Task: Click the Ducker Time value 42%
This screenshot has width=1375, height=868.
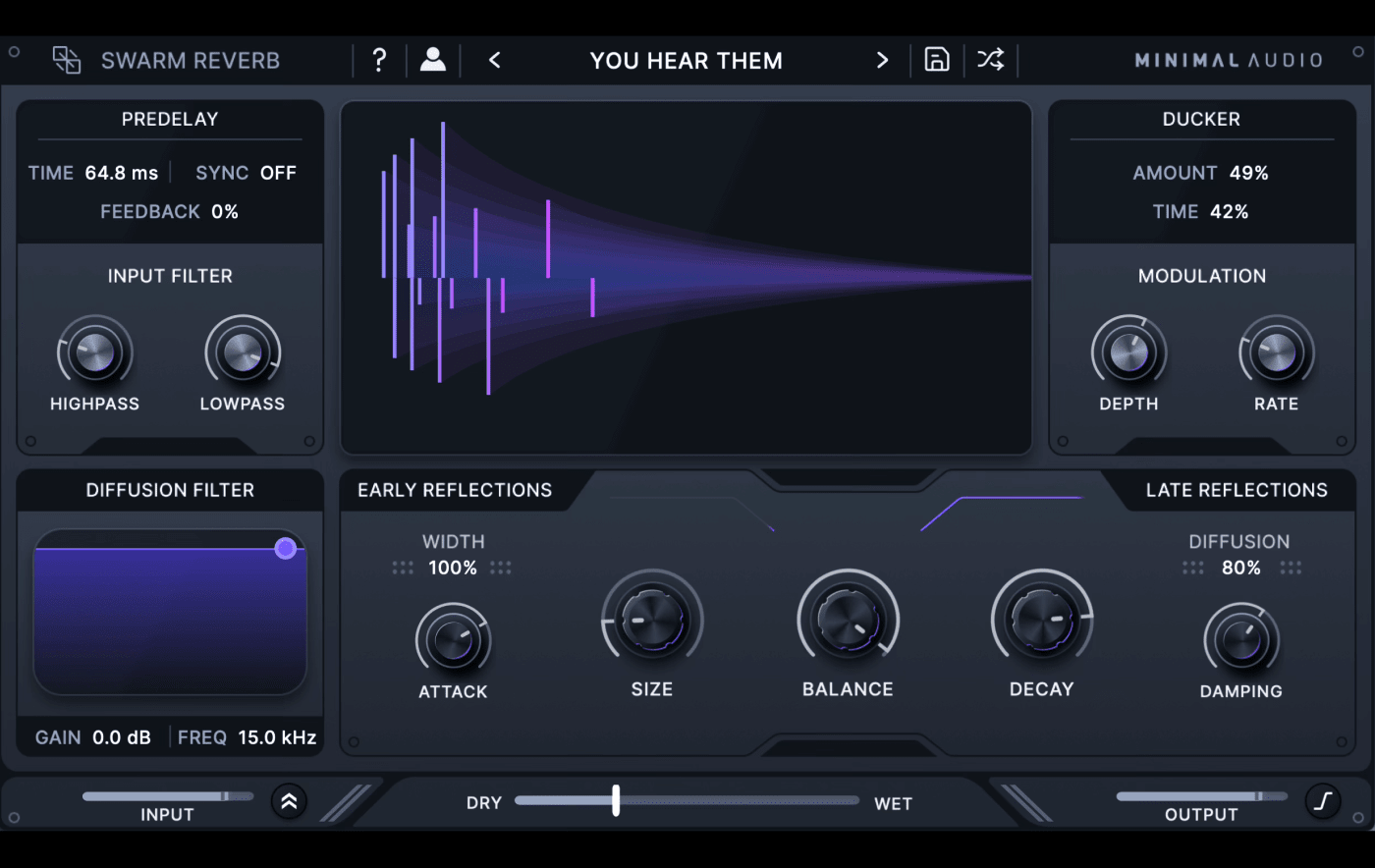Action: (x=1229, y=211)
